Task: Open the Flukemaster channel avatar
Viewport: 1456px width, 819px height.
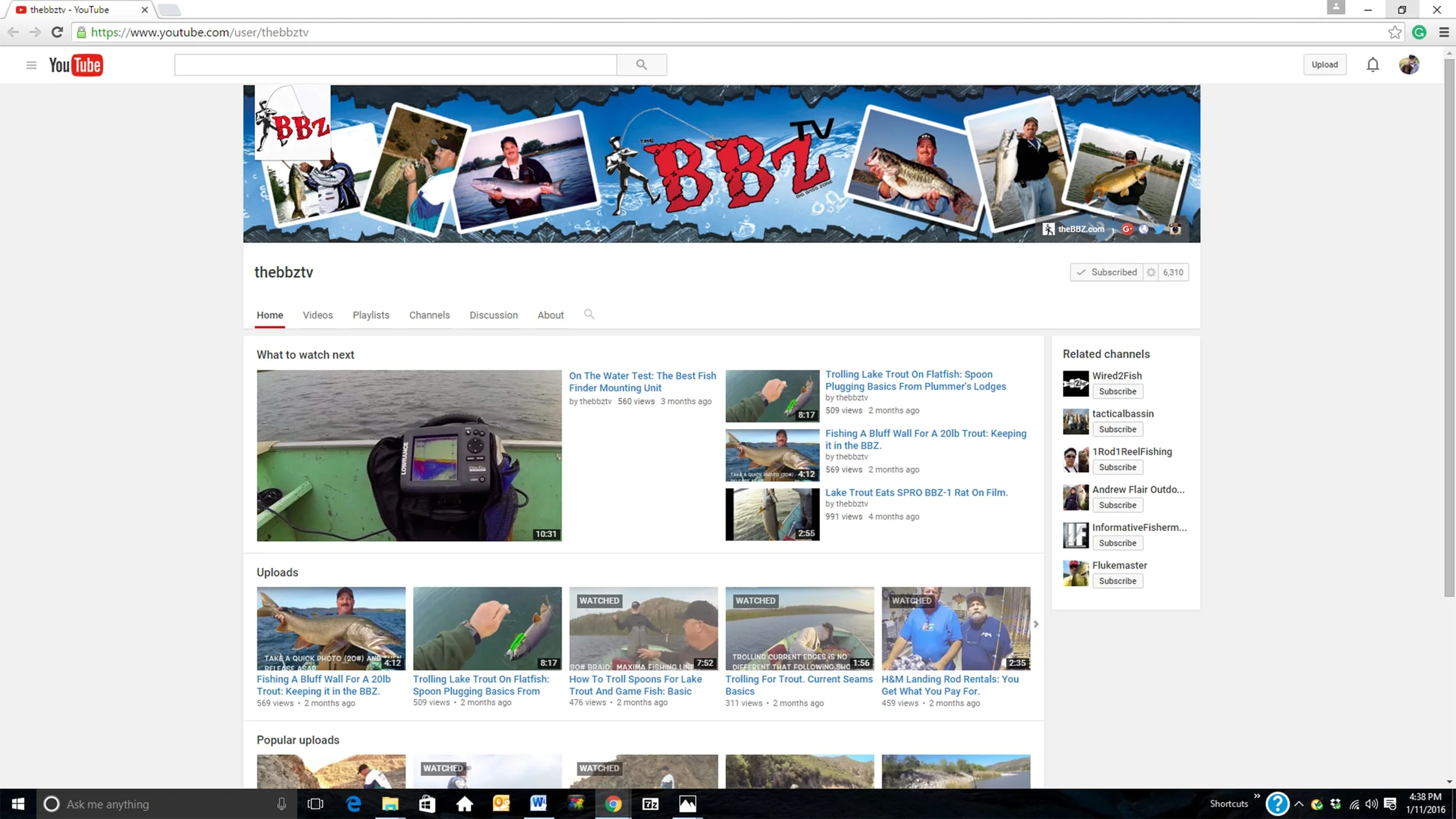Action: click(x=1076, y=573)
